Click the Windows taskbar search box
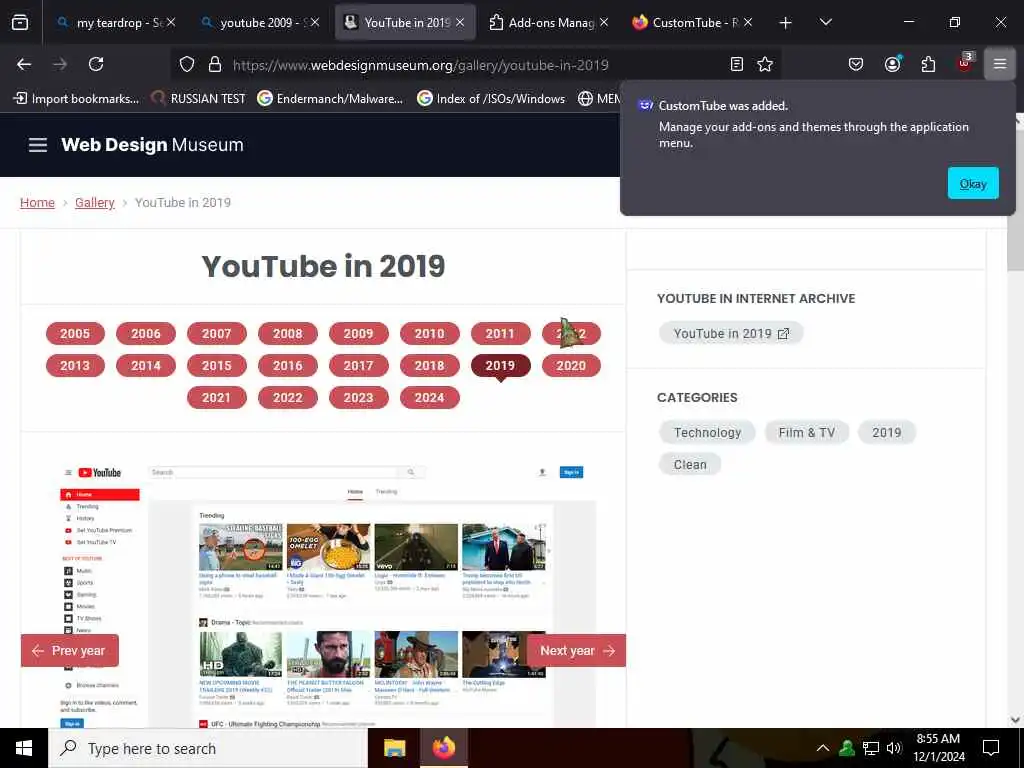Viewport: 1024px width, 768px height. [208, 748]
